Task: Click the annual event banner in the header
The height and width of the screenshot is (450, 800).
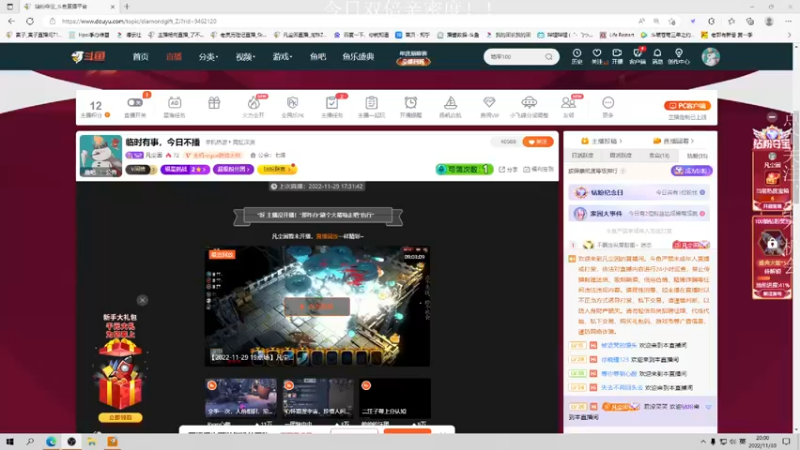Action: click(x=413, y=57)
